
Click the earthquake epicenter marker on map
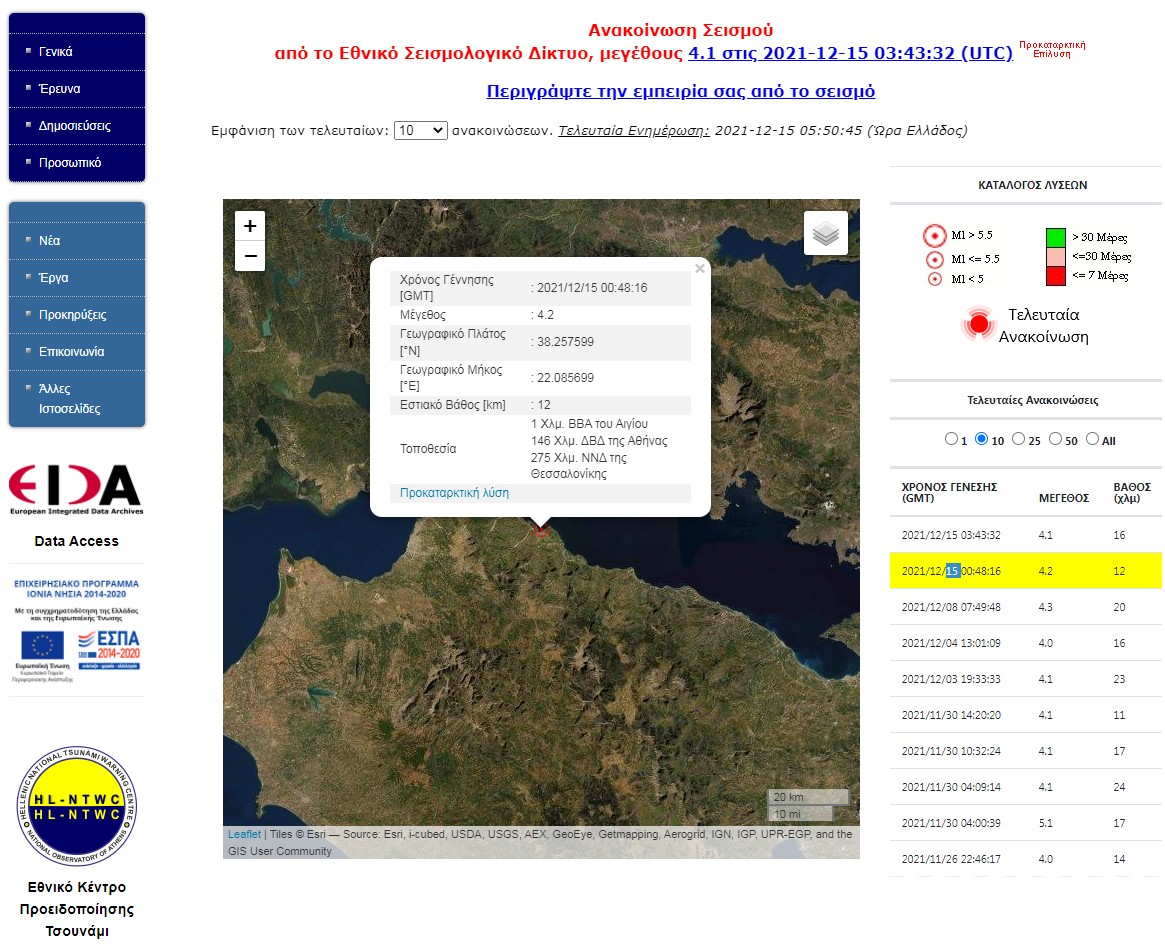541,532
